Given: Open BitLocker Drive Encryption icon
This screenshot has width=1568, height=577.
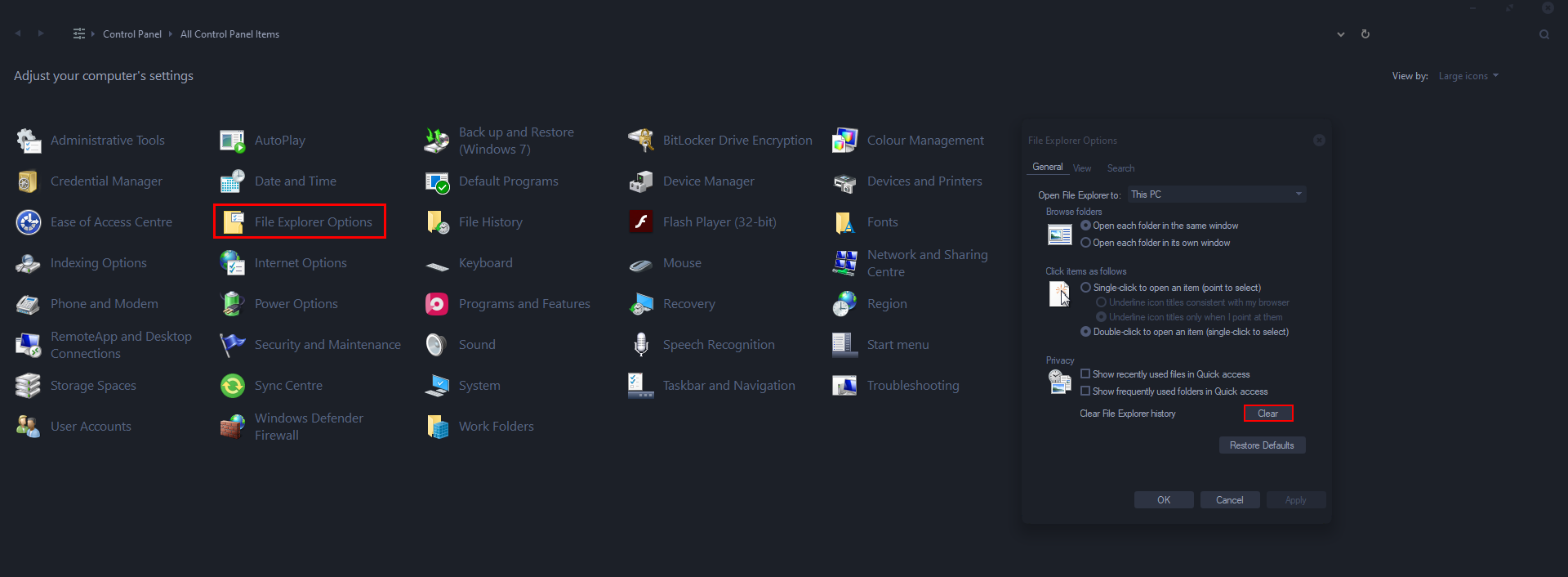Looking at the screenshot, I should [x=641, y=141].
